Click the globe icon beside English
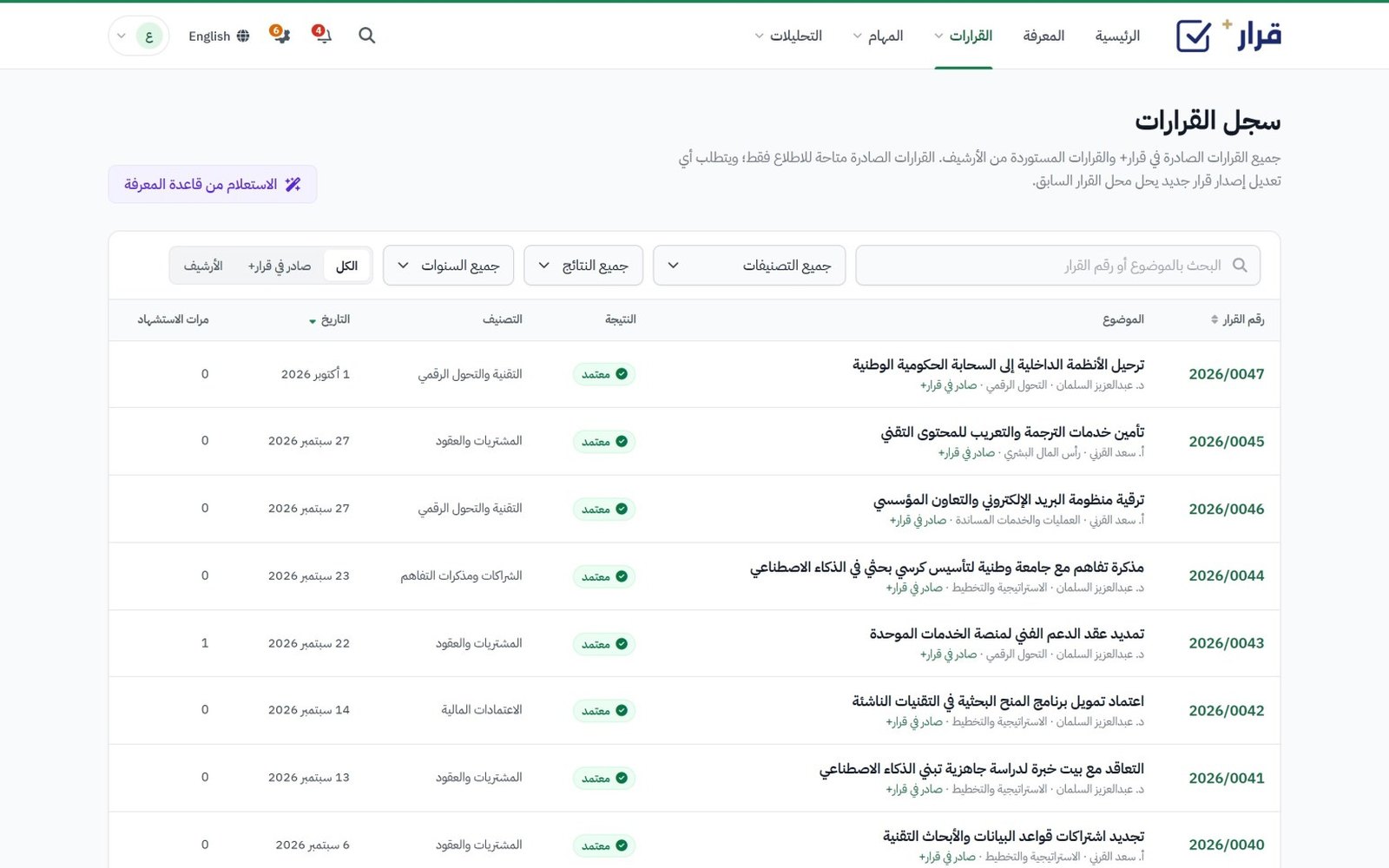Viewport: 1389px width, 868px height. pyautogui.click(x=243, y=36)
